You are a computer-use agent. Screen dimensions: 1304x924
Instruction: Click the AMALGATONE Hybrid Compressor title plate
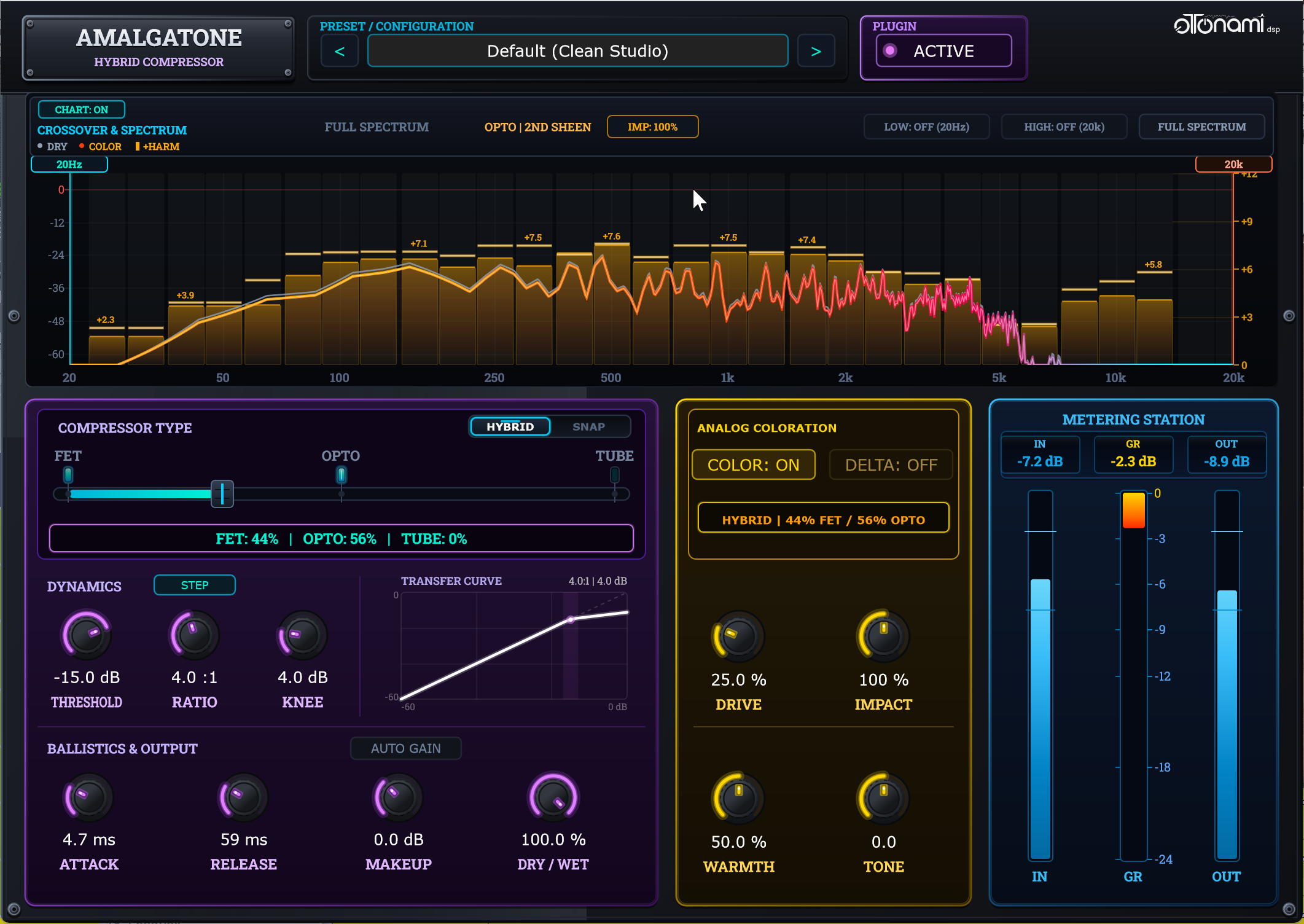[158, 48]
